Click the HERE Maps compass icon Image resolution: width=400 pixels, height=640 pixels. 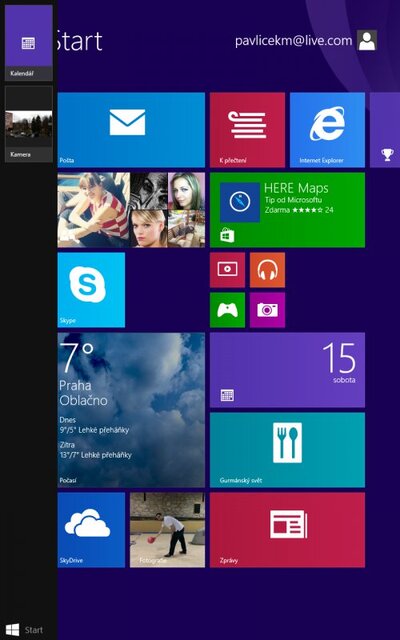240,202
